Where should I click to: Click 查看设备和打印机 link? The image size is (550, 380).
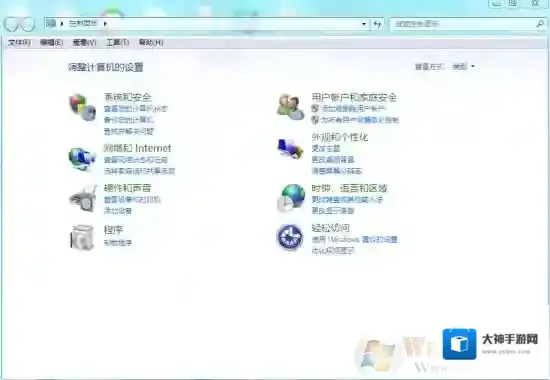click(x=132, y=200)
